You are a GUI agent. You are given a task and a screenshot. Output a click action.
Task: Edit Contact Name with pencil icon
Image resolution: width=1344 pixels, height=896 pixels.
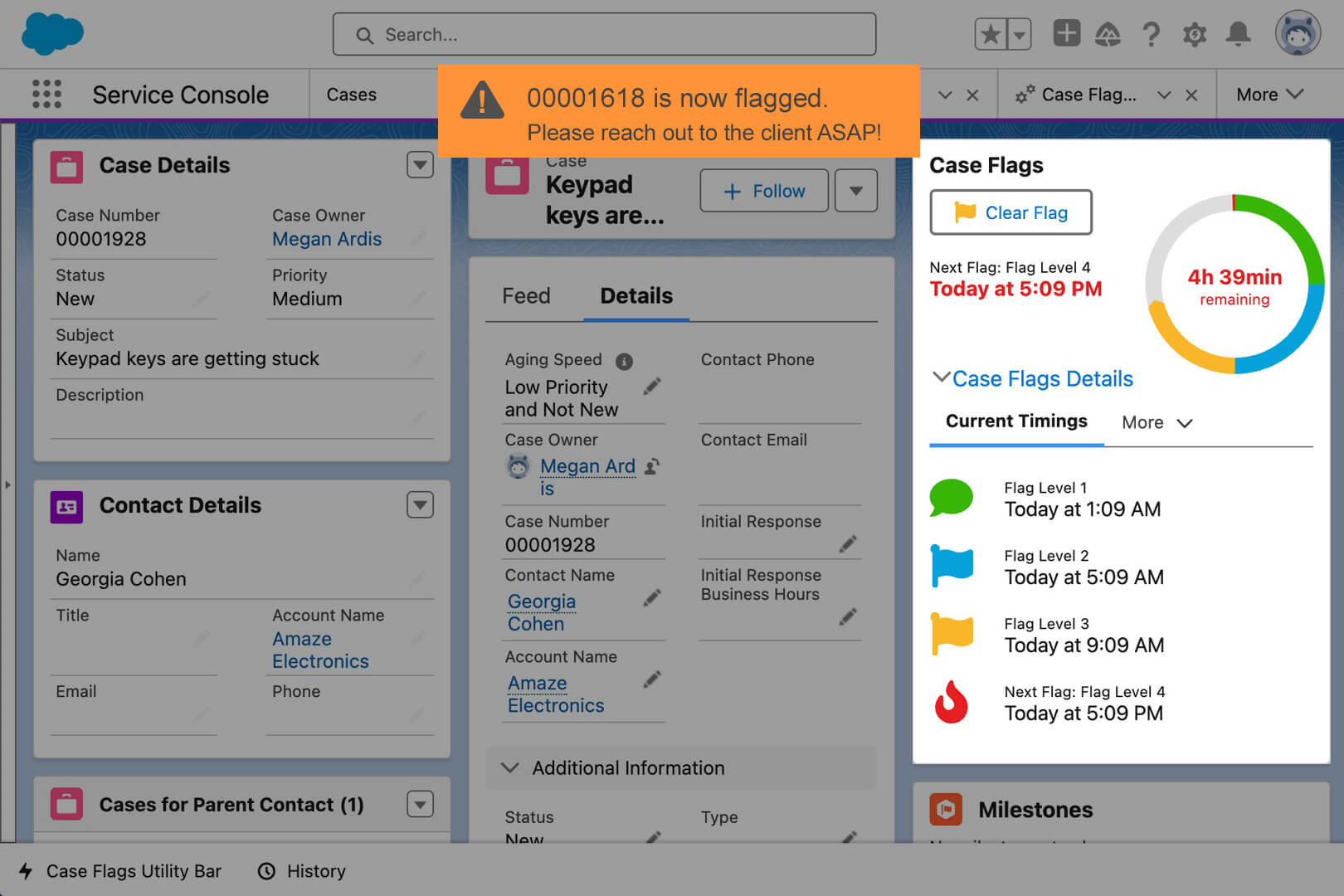[652, 597]
